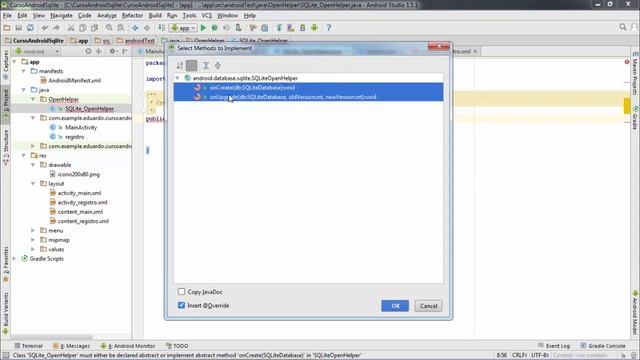The width and height of the screenshot is (640, 360).
Task: Open the TODO tool window tab
Action: tap(177, 346)
